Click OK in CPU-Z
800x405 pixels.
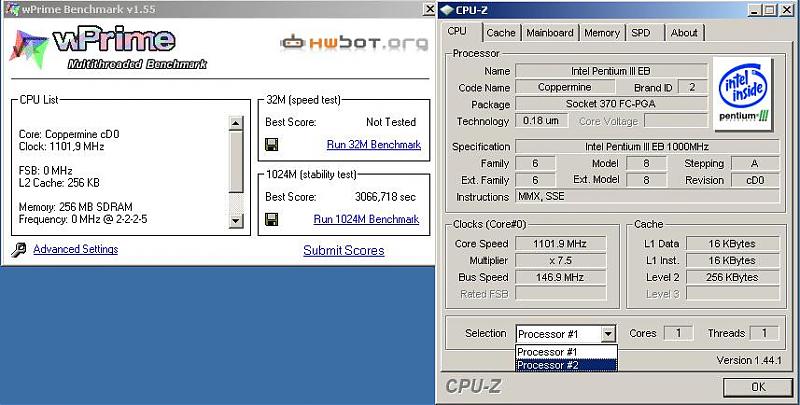point(758,387)
